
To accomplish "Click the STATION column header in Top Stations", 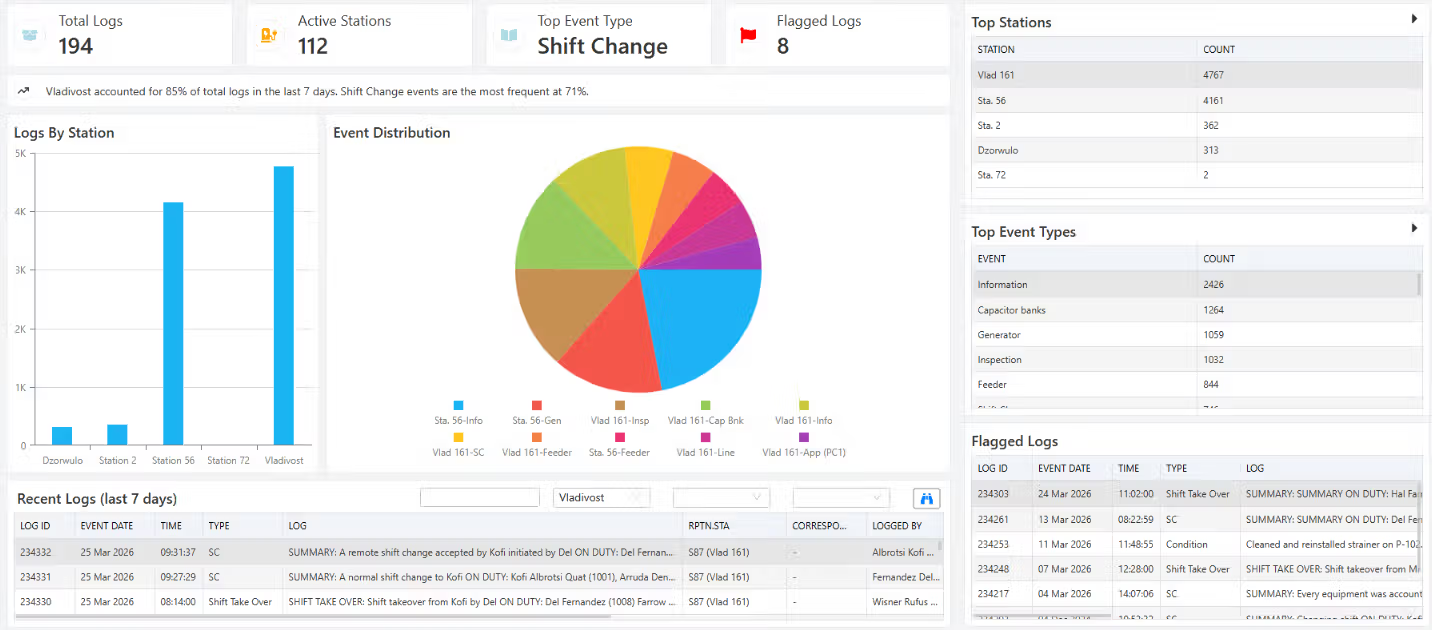I will 1084,49.
